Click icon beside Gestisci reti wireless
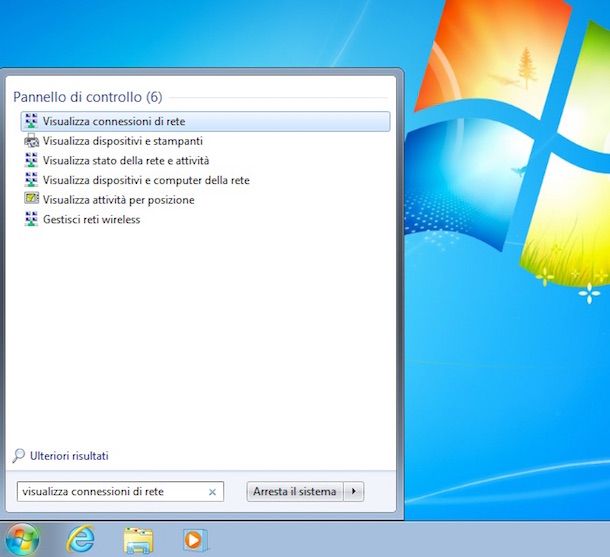The image size is (610, 557). (x=31, y=219)
